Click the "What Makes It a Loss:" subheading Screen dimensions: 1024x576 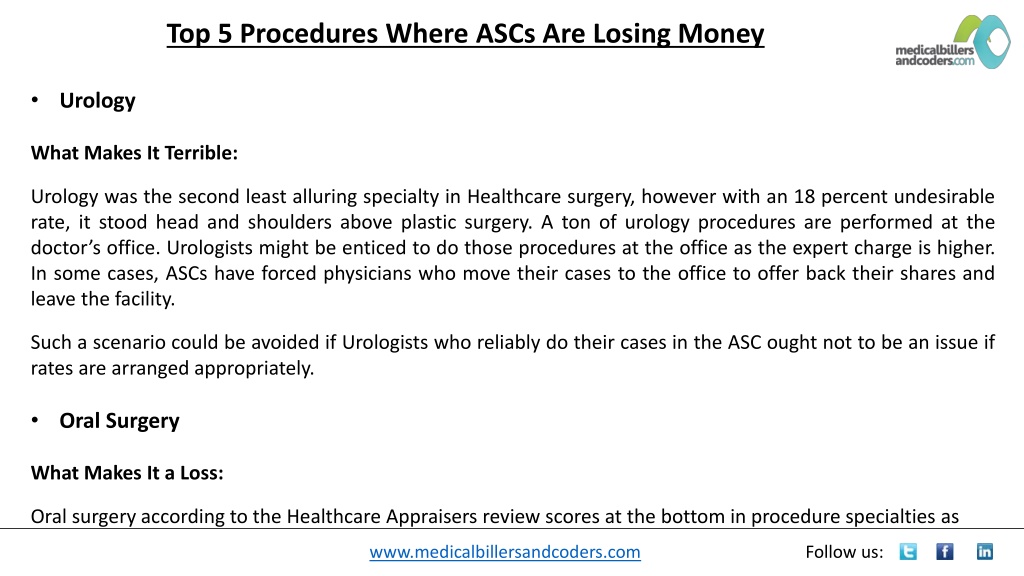tap(127, 473)
